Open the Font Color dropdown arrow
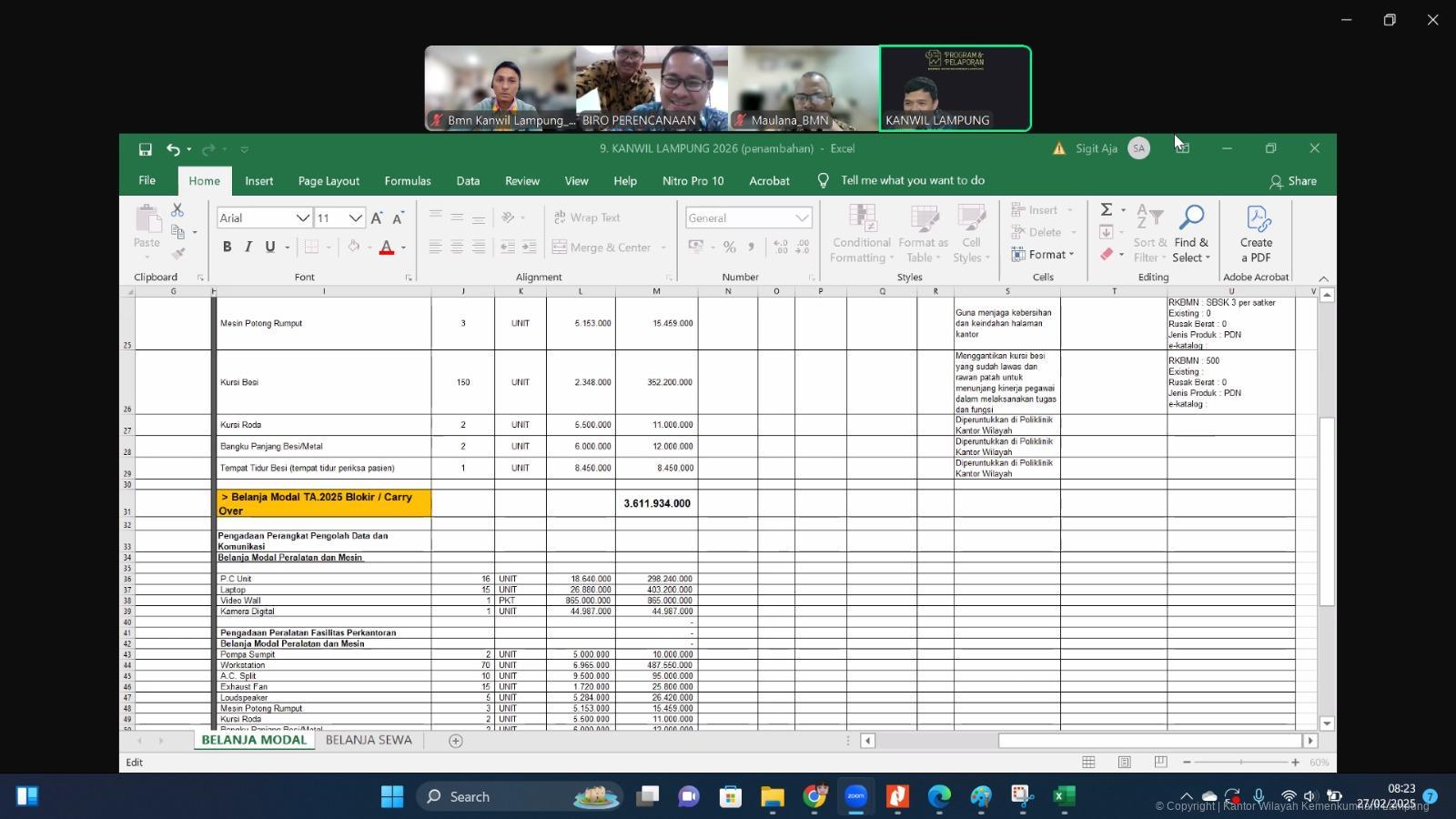Image resolution: width=1456 pixels, height=819 pixels. pos(403,248)
